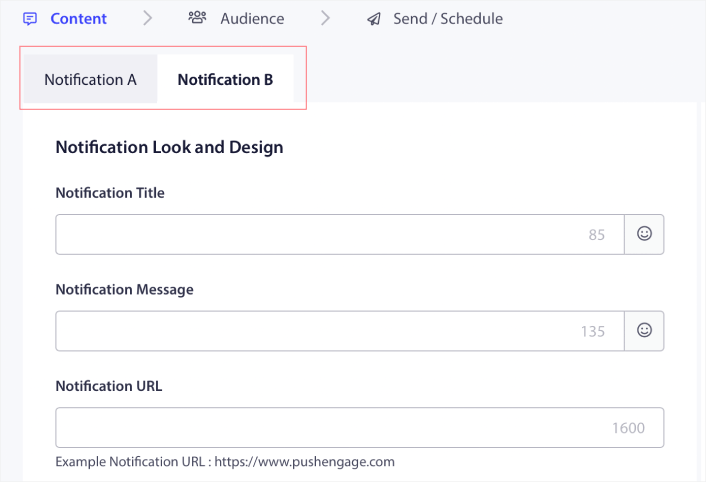Click the Notification Title field label
Image resolution: width=706 pixels, height=482 pixels.
[110, 193]
